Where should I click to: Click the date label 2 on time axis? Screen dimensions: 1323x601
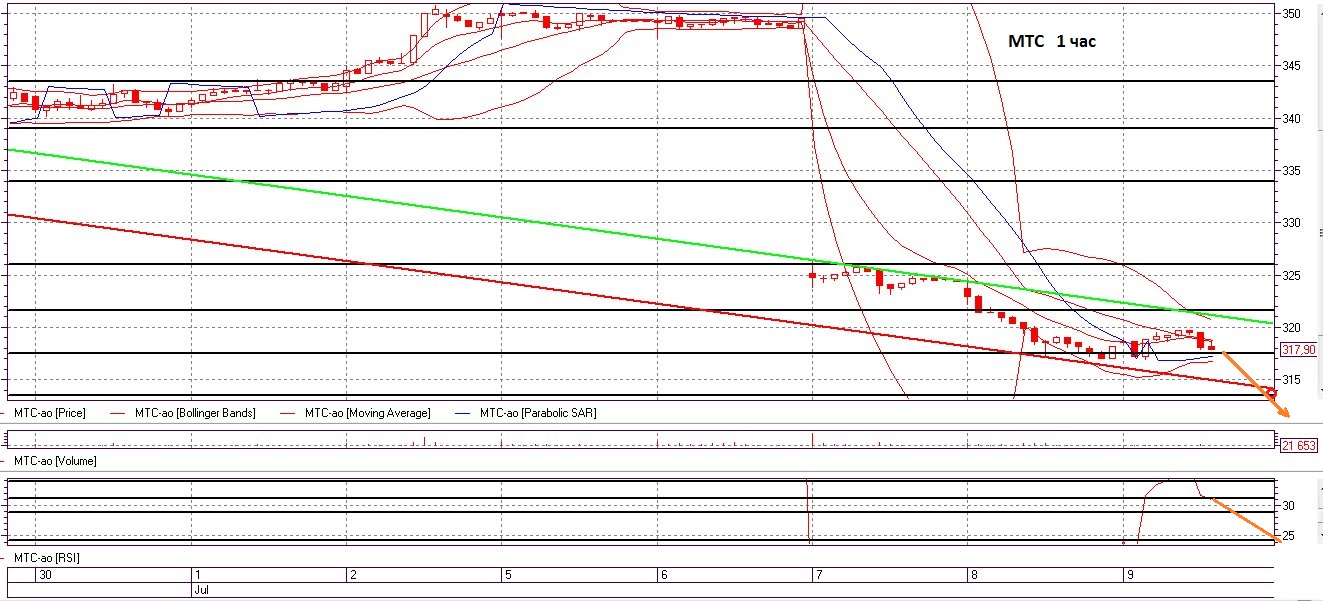353,575
